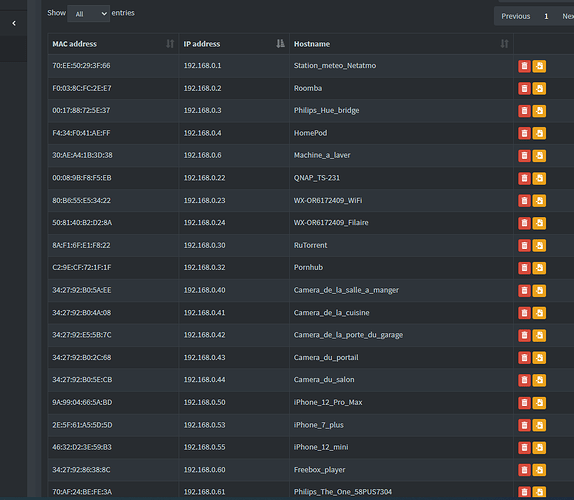This screenshot has height=500, width=574.
Task: Click the orange icon for iPhone_12_Pro_Max
Action: coord(539,403)
